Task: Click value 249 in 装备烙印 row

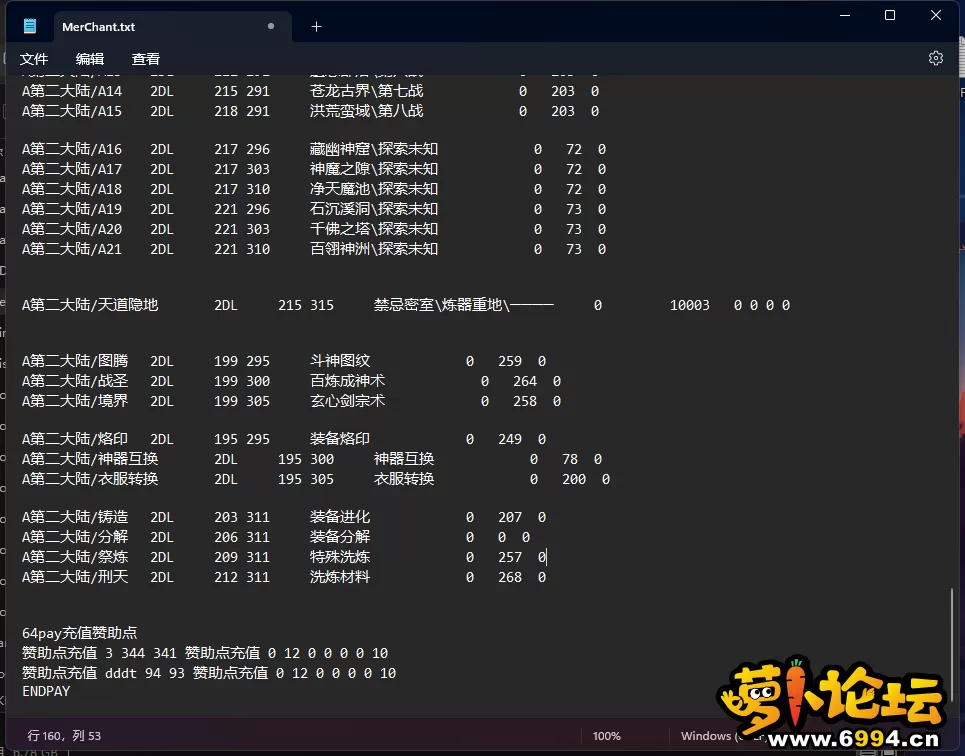Action: coord(510,440)
